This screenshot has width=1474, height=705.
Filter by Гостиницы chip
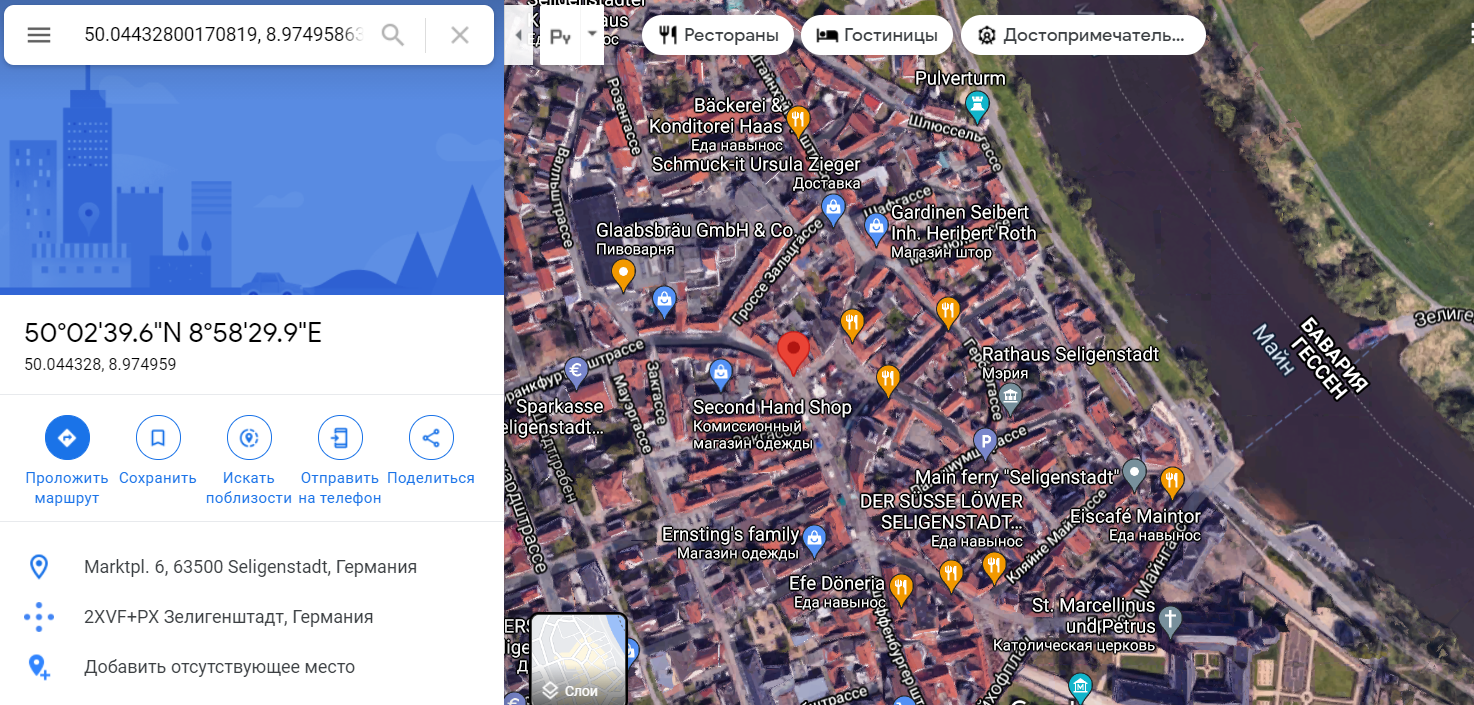[877, 35]
